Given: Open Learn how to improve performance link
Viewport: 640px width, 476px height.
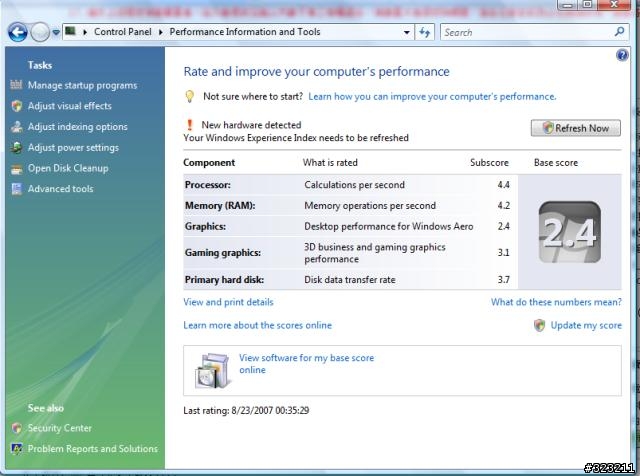Looking at the screenshot, I should click(432, 97).
